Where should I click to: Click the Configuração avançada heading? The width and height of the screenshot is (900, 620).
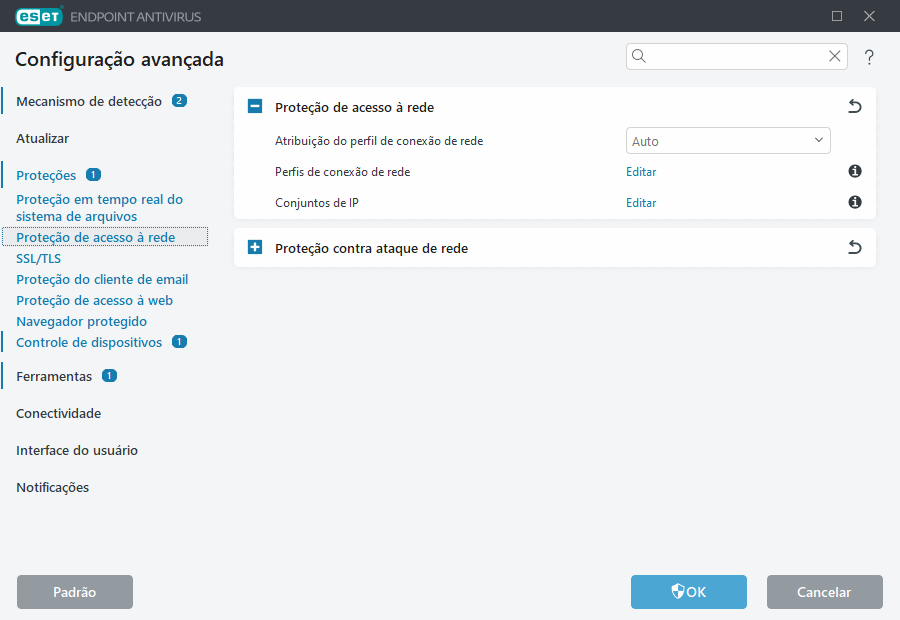tap(119, 60)
